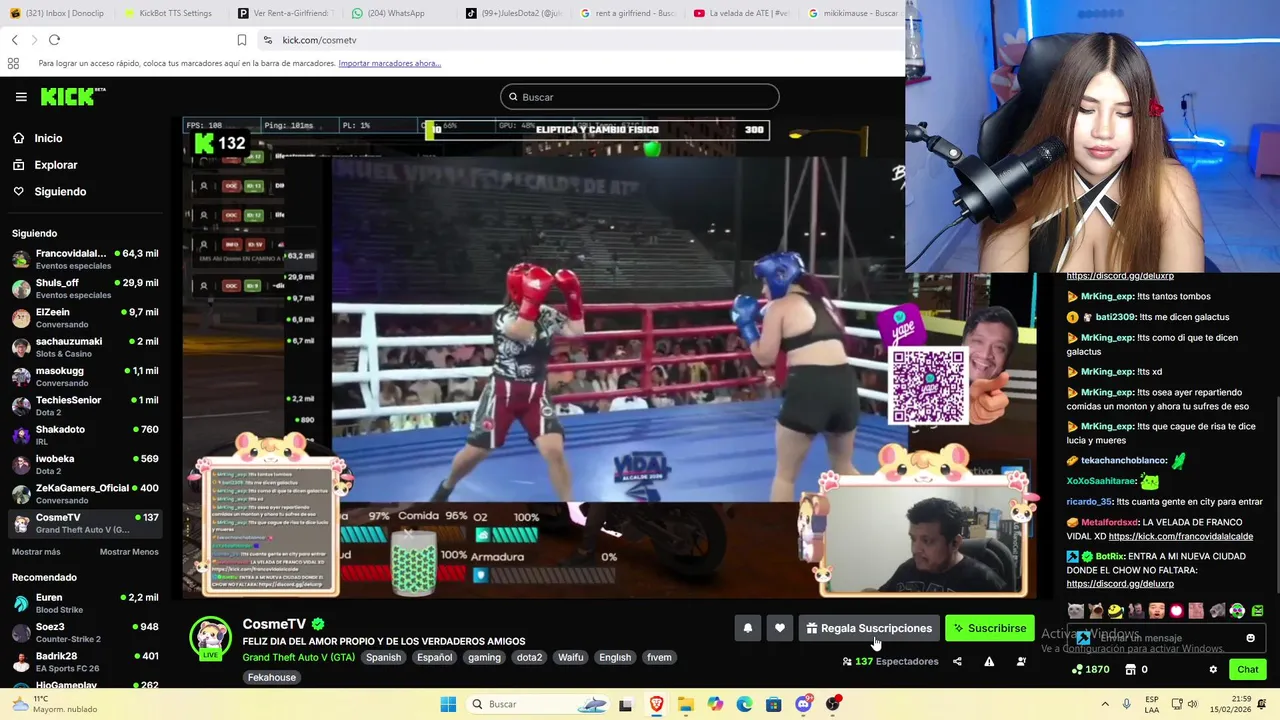Image resolution: width=1280 pixels, height=720 pixels.
Task: Click the green Chat send button
Action: [1248, 669]
